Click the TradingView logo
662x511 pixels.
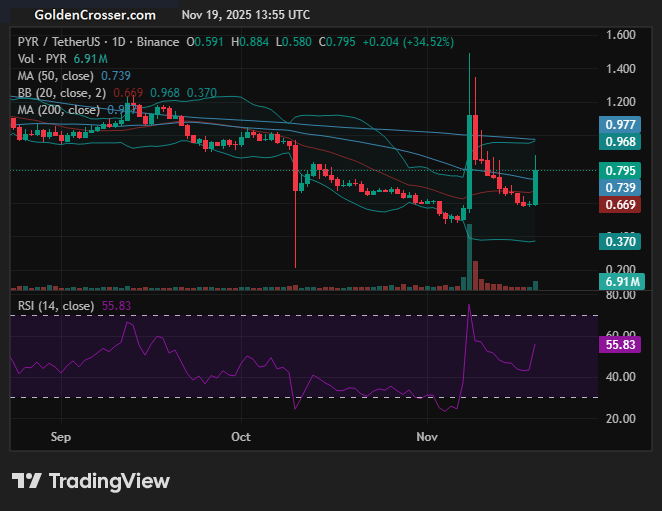[x=90, y=481]
